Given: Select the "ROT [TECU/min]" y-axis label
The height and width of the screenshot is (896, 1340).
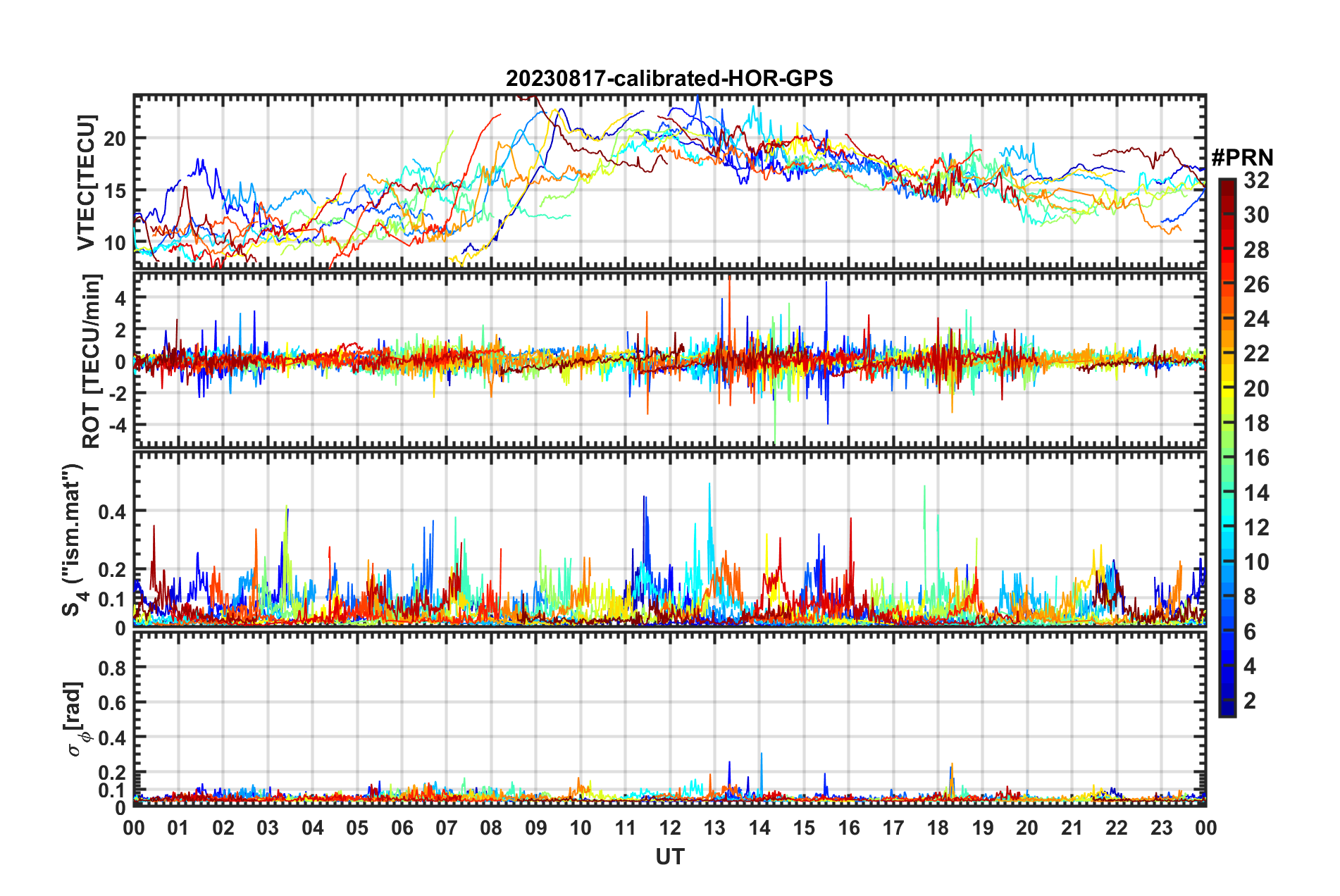Looking at the screenshot, I should point(91,361).
